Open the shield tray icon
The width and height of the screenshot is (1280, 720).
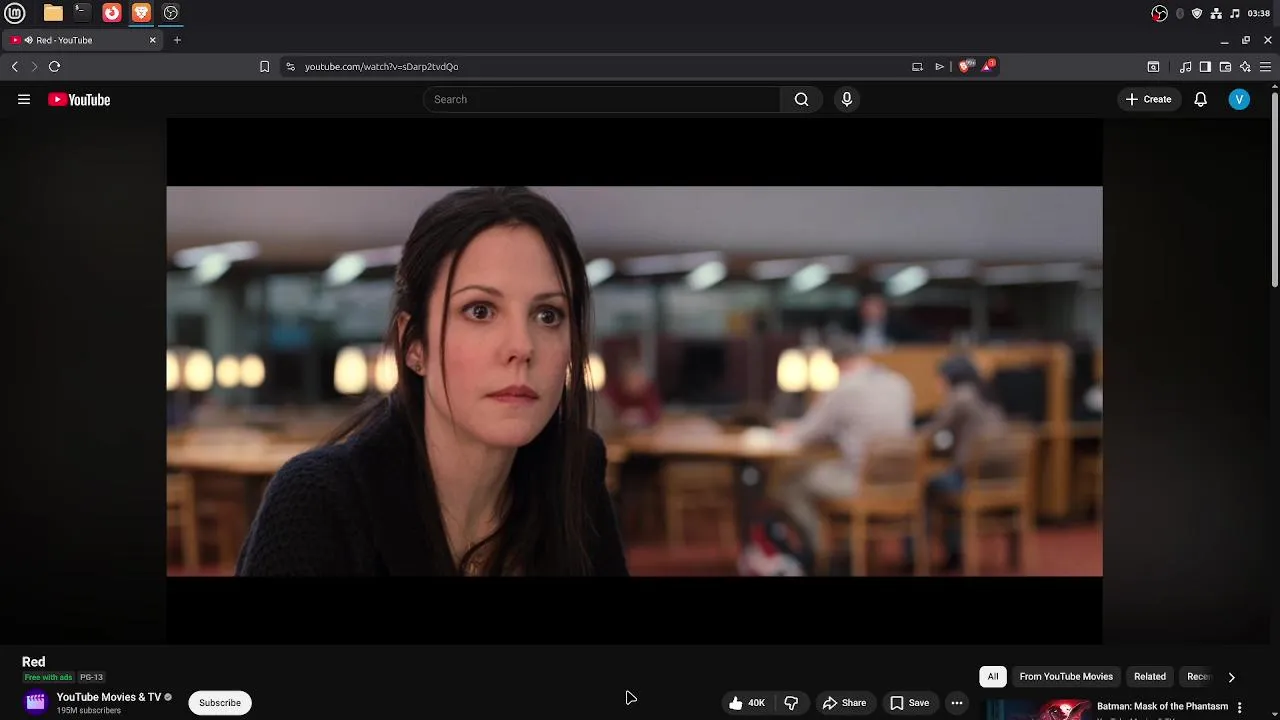1197,13
